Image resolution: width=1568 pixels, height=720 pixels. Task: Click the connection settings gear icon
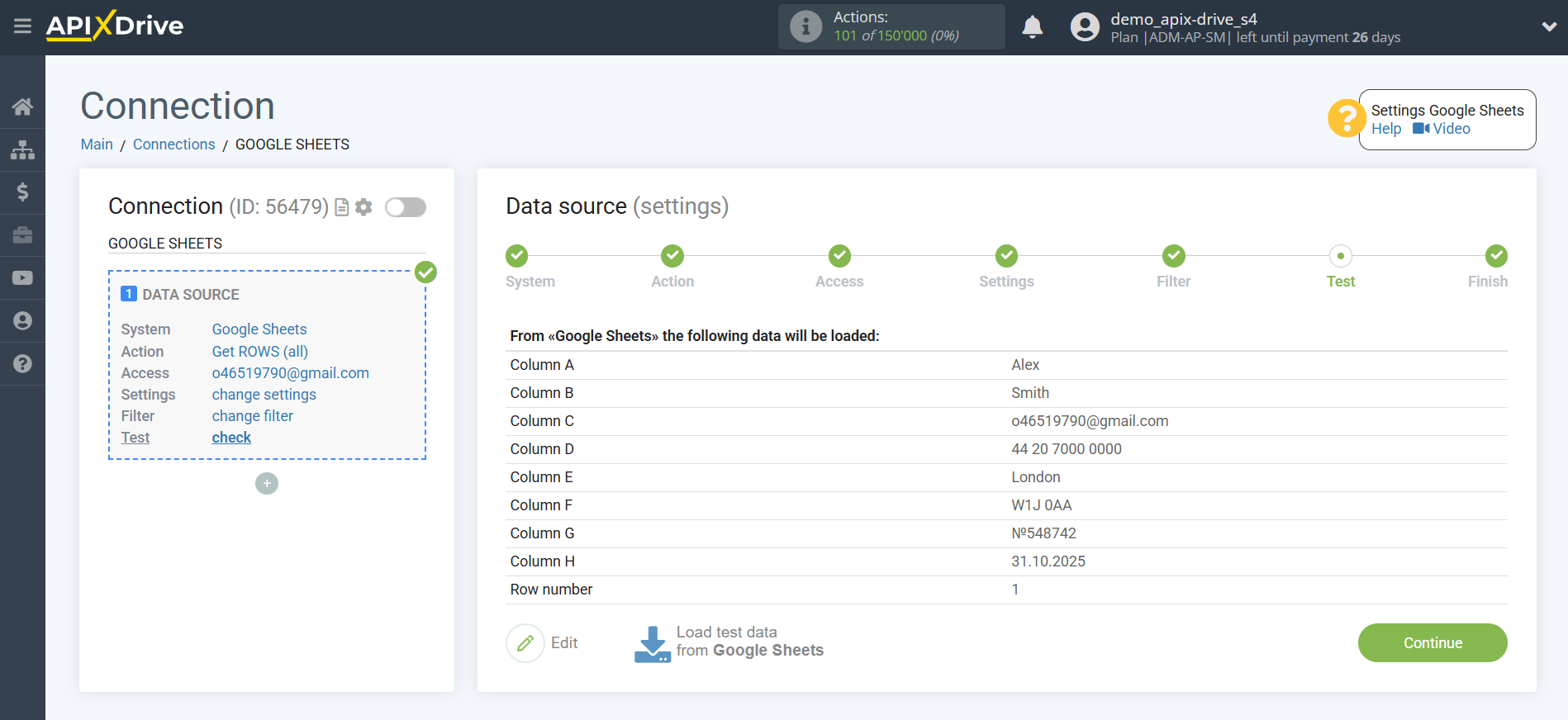[x=363, y=207]
